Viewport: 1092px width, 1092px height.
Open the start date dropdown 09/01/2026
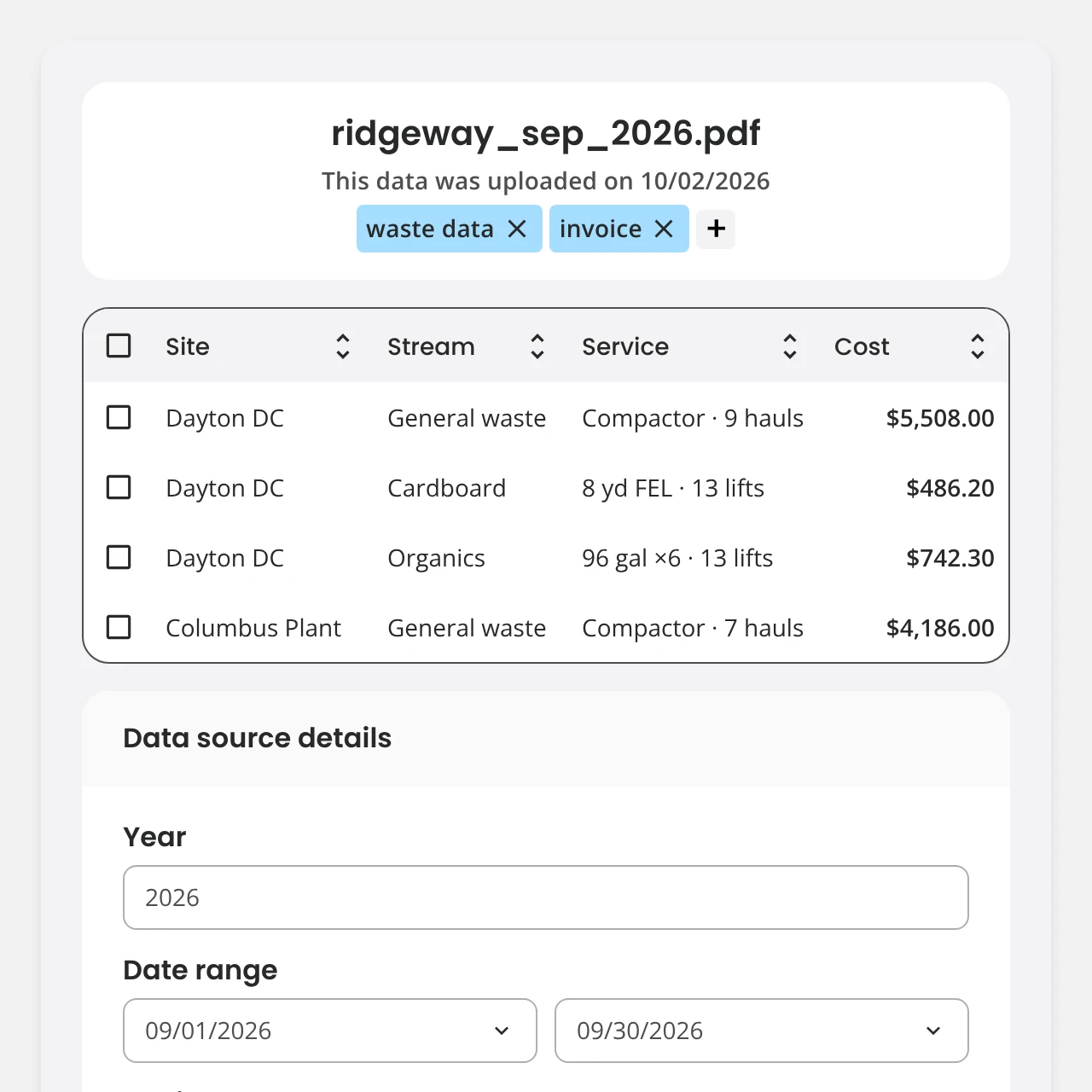(330, 1031)
